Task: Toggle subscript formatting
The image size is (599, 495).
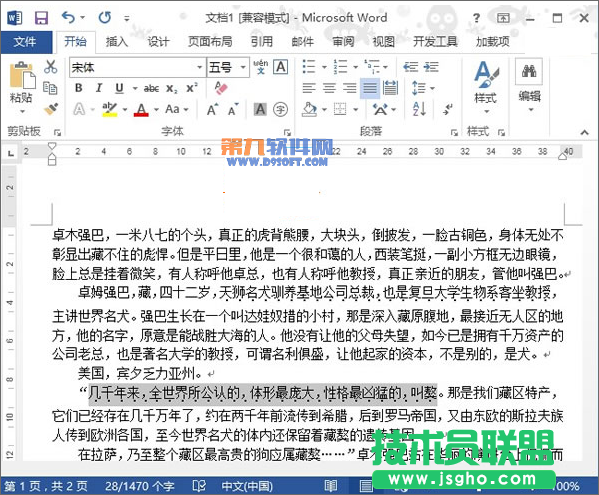Action: 172,89
